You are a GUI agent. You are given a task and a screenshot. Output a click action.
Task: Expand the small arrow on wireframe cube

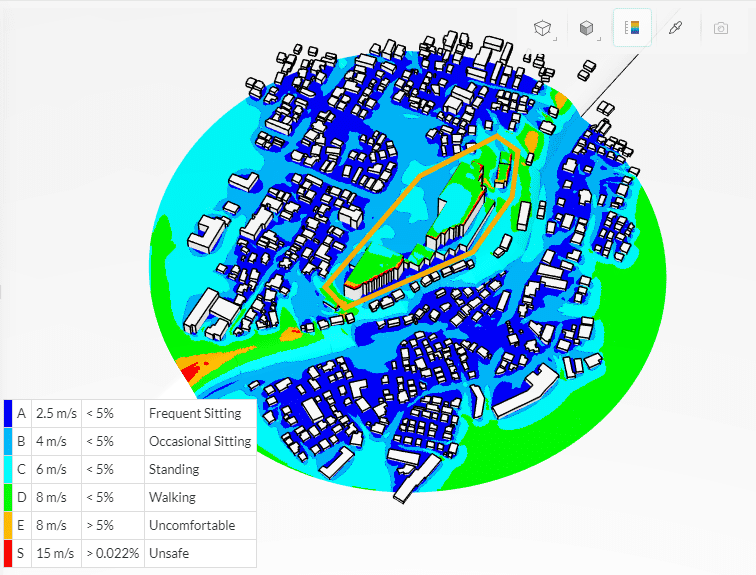pyautogui.click(x=555, y=39)
